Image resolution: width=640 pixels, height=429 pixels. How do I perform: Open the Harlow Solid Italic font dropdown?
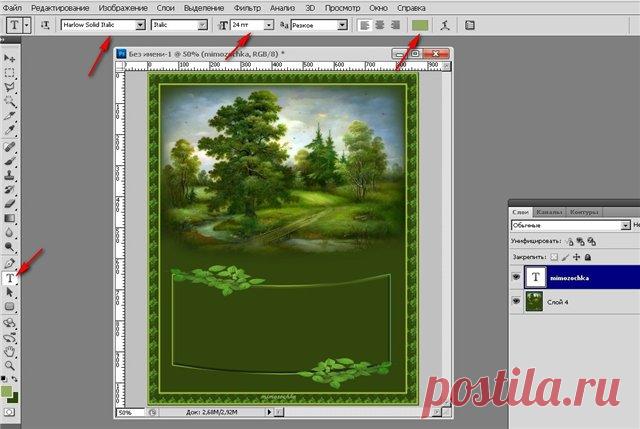tap(140, 25)
